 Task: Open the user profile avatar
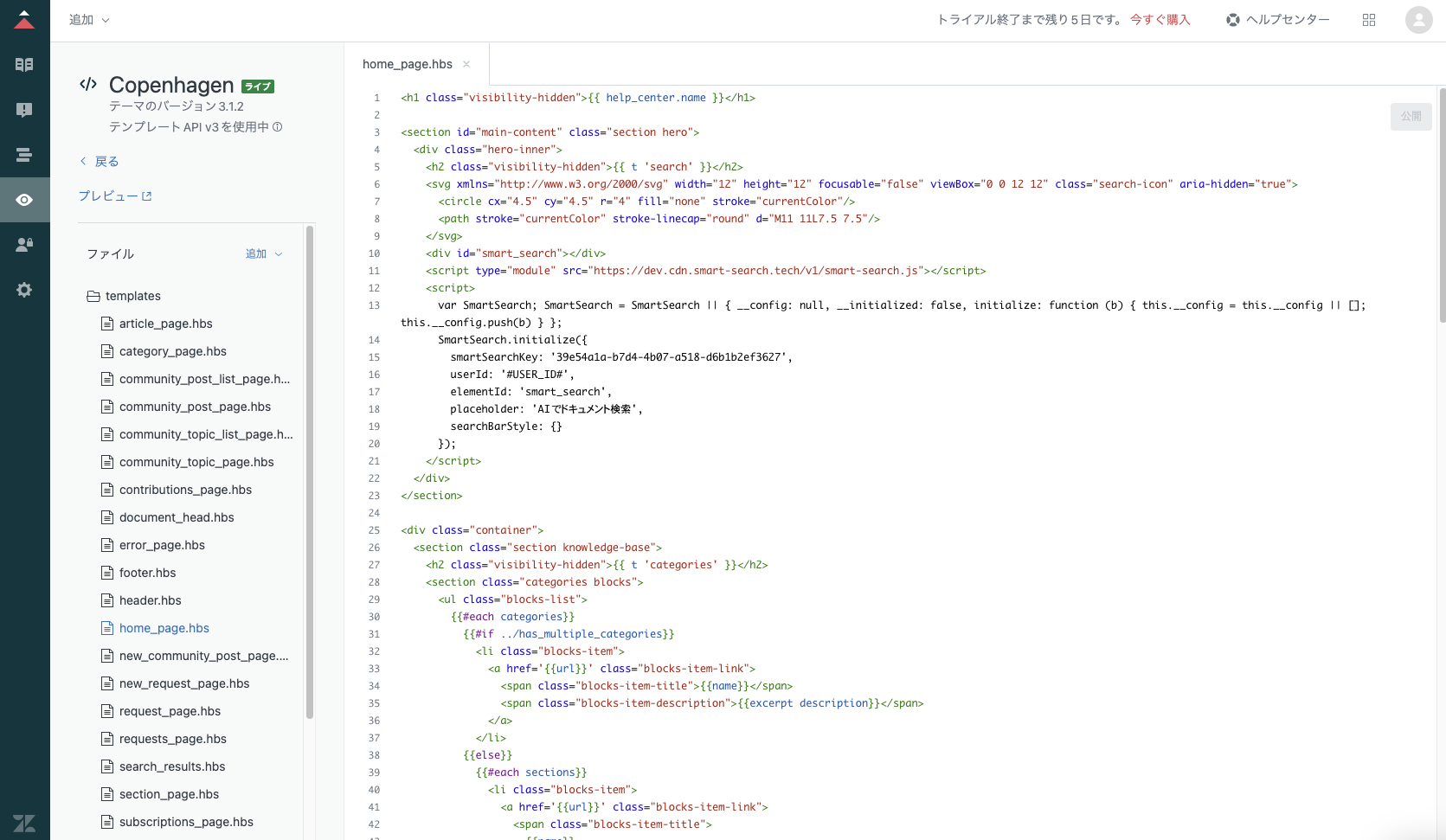click(1419, 20)
